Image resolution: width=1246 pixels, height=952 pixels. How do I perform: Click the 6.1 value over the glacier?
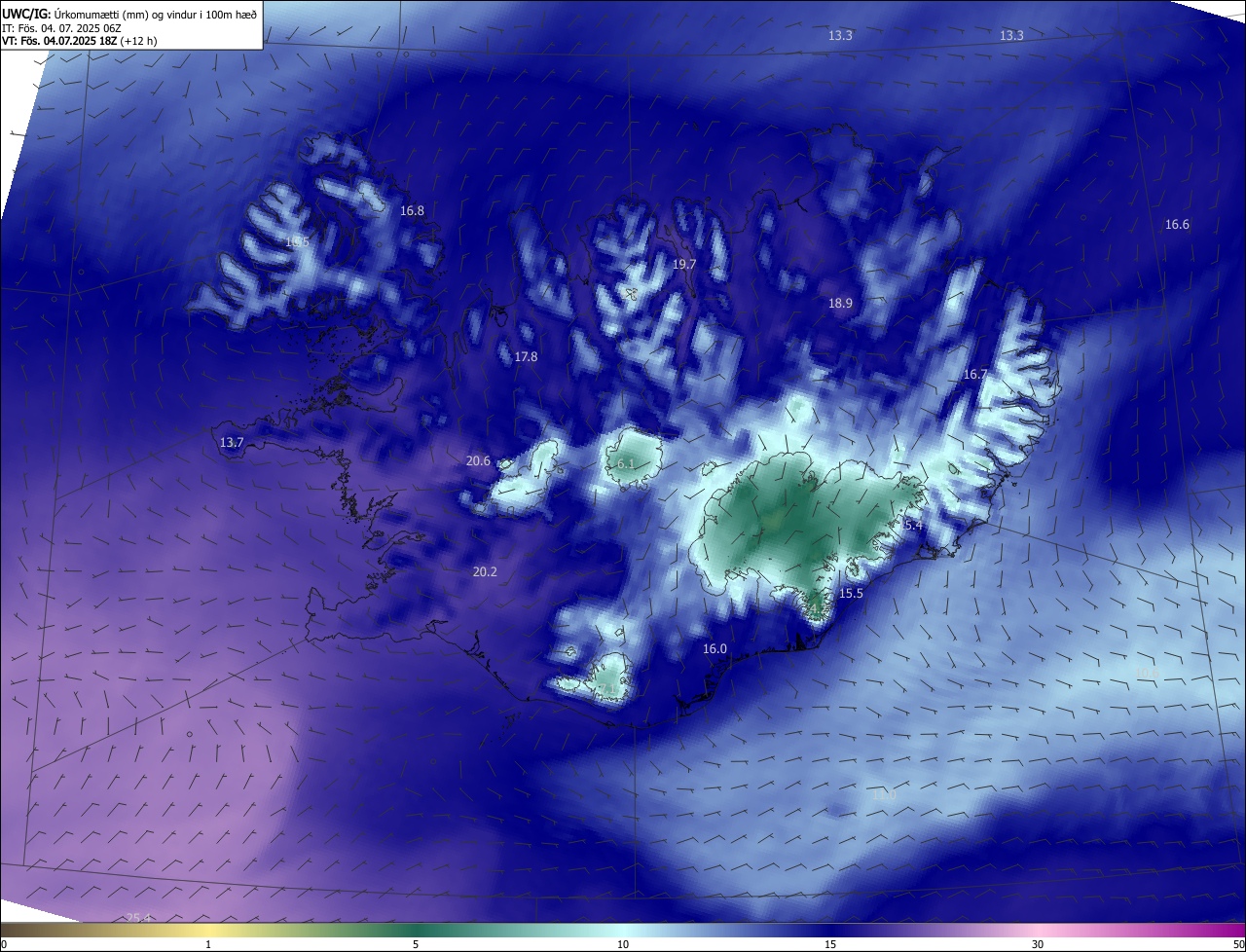click(x=626, y=463)
